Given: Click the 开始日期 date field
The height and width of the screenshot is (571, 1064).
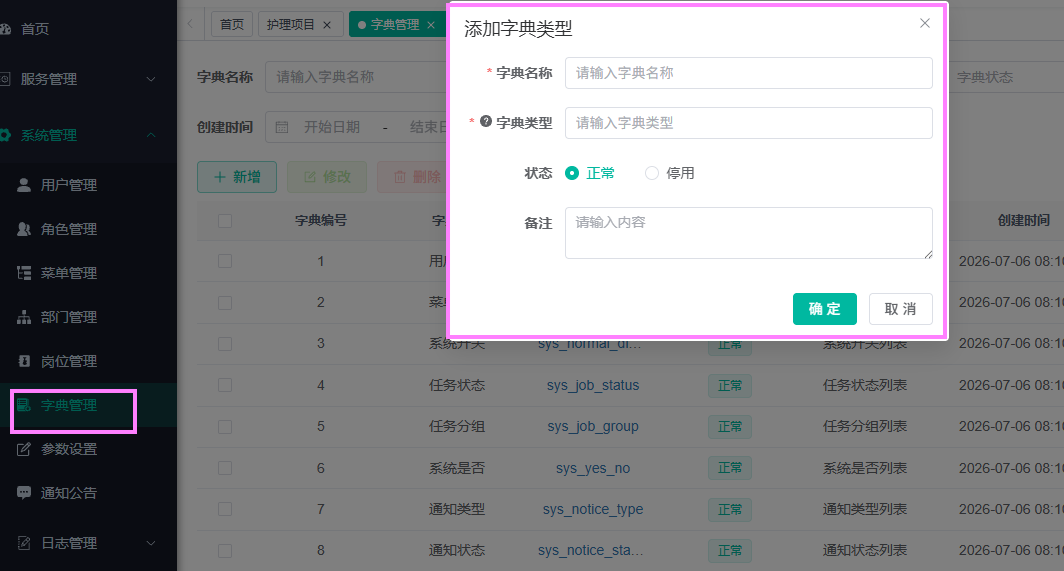Looking at the screenshot, I should click(x=332, y=127).
